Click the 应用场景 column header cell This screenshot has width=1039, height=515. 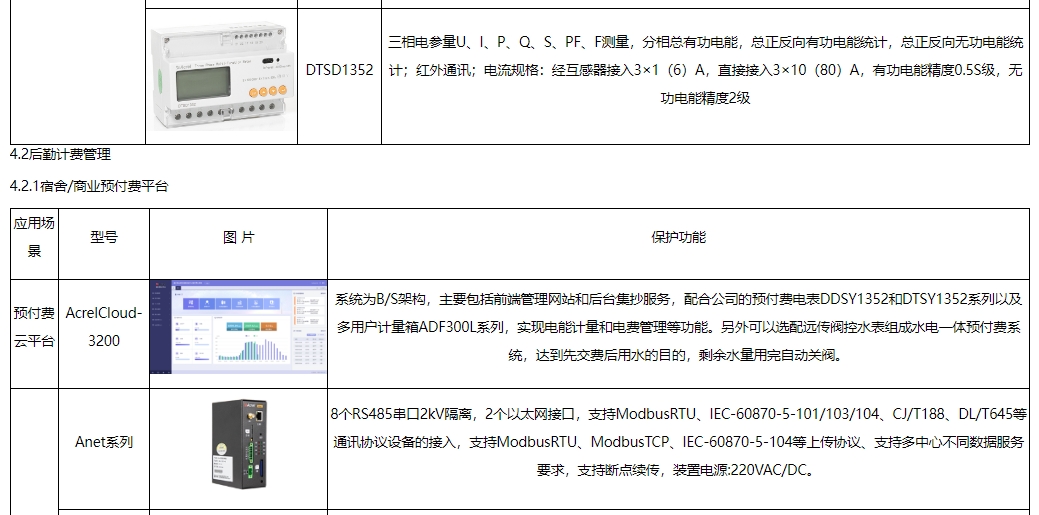34,238
